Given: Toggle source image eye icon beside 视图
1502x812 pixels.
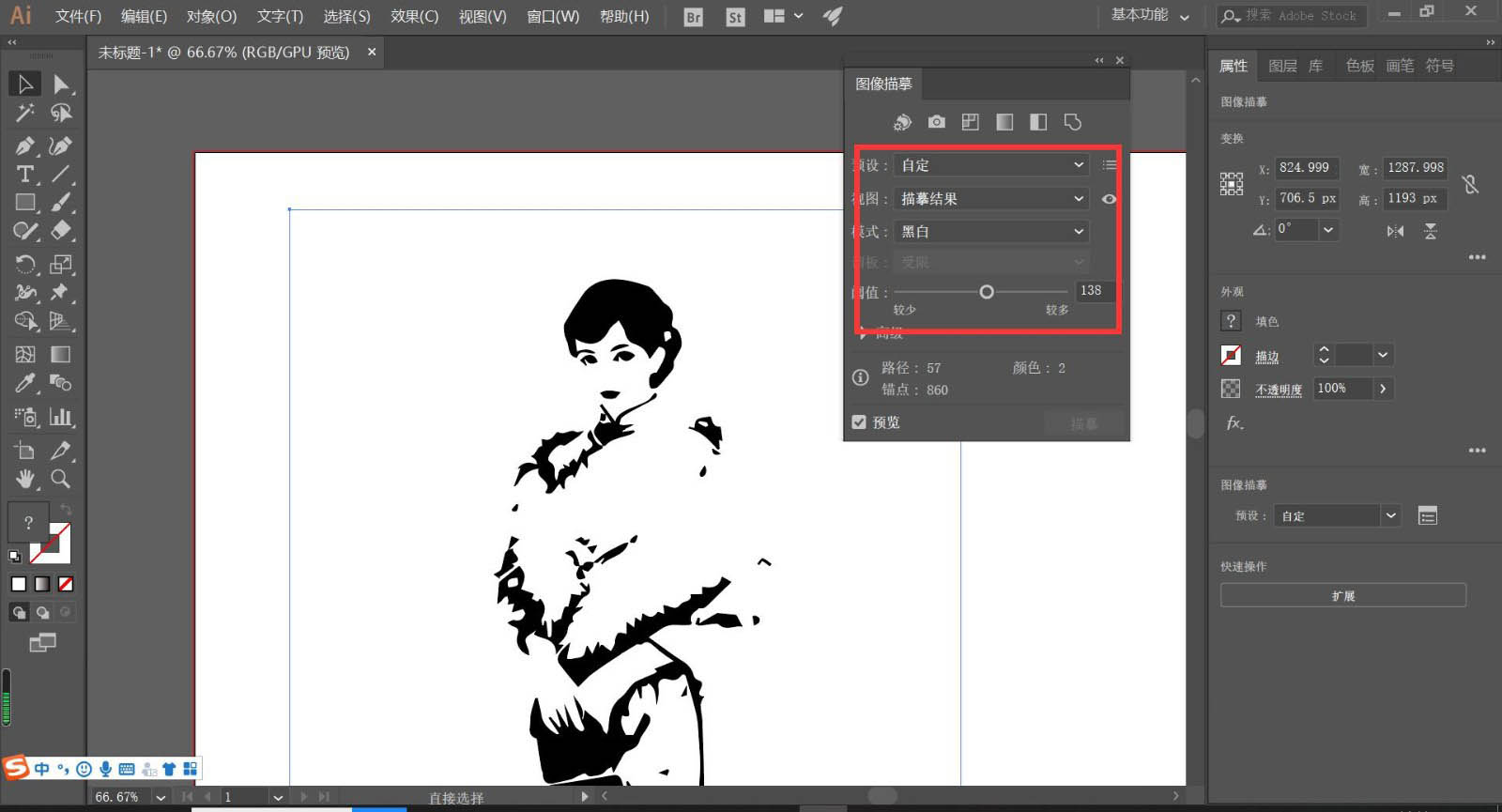Looking at the screenshot, I should point(1109,199).
